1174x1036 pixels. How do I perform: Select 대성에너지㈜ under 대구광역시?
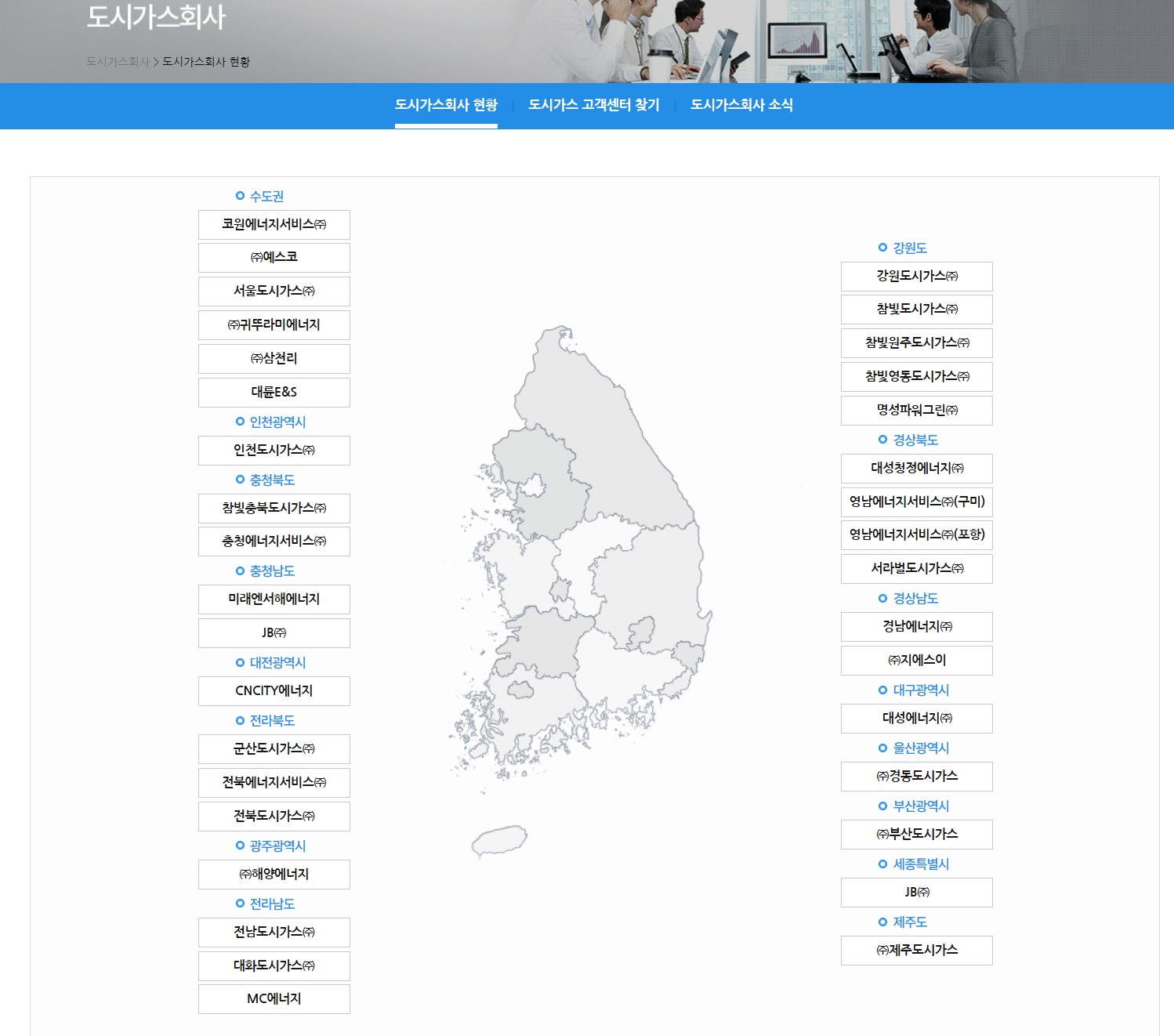tap(916, 718)
